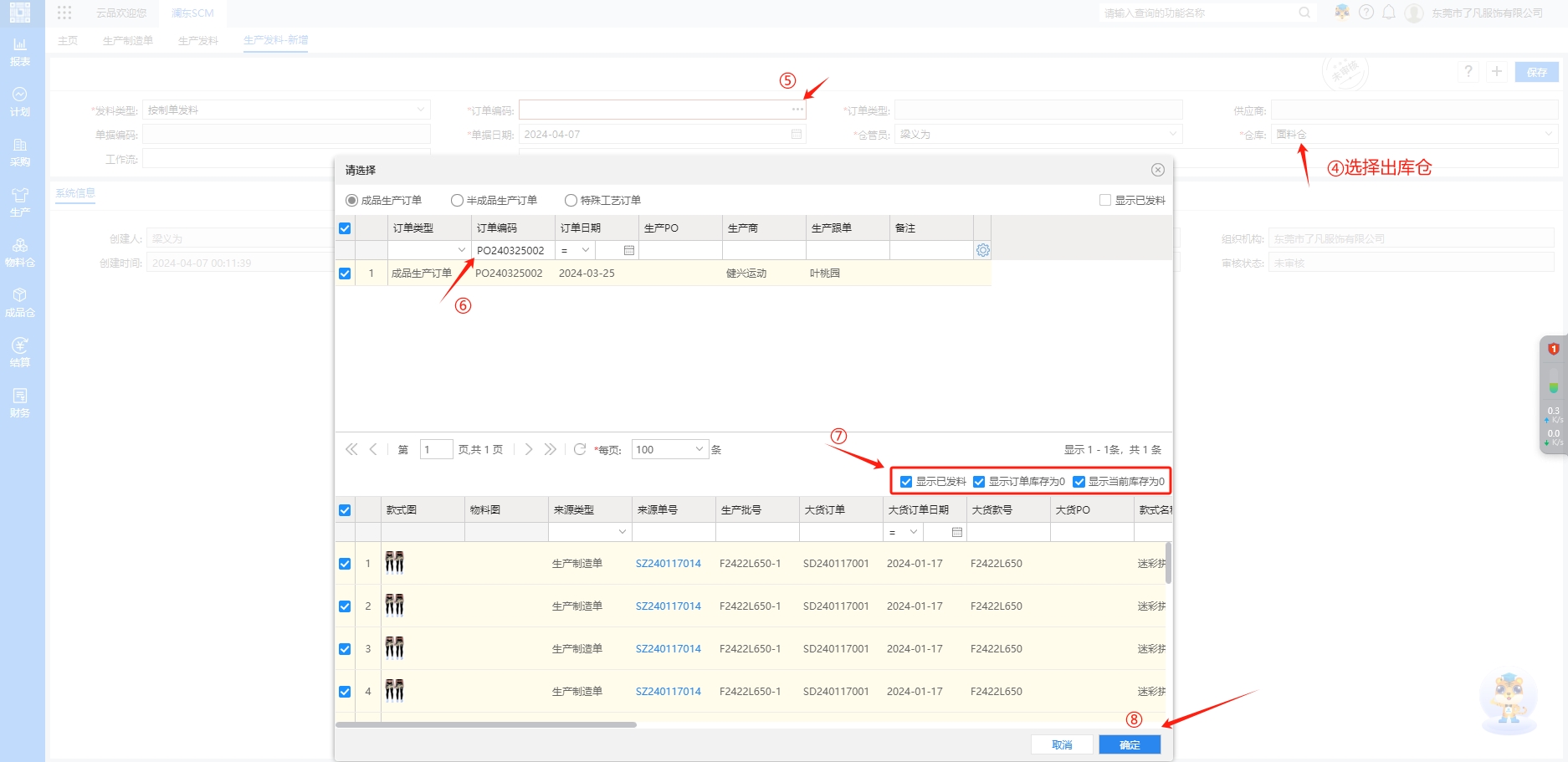This screenshot has height=762, width=1568.
Task: Open source order link SZ240117014 in first row
Action: tap(668, 564)
